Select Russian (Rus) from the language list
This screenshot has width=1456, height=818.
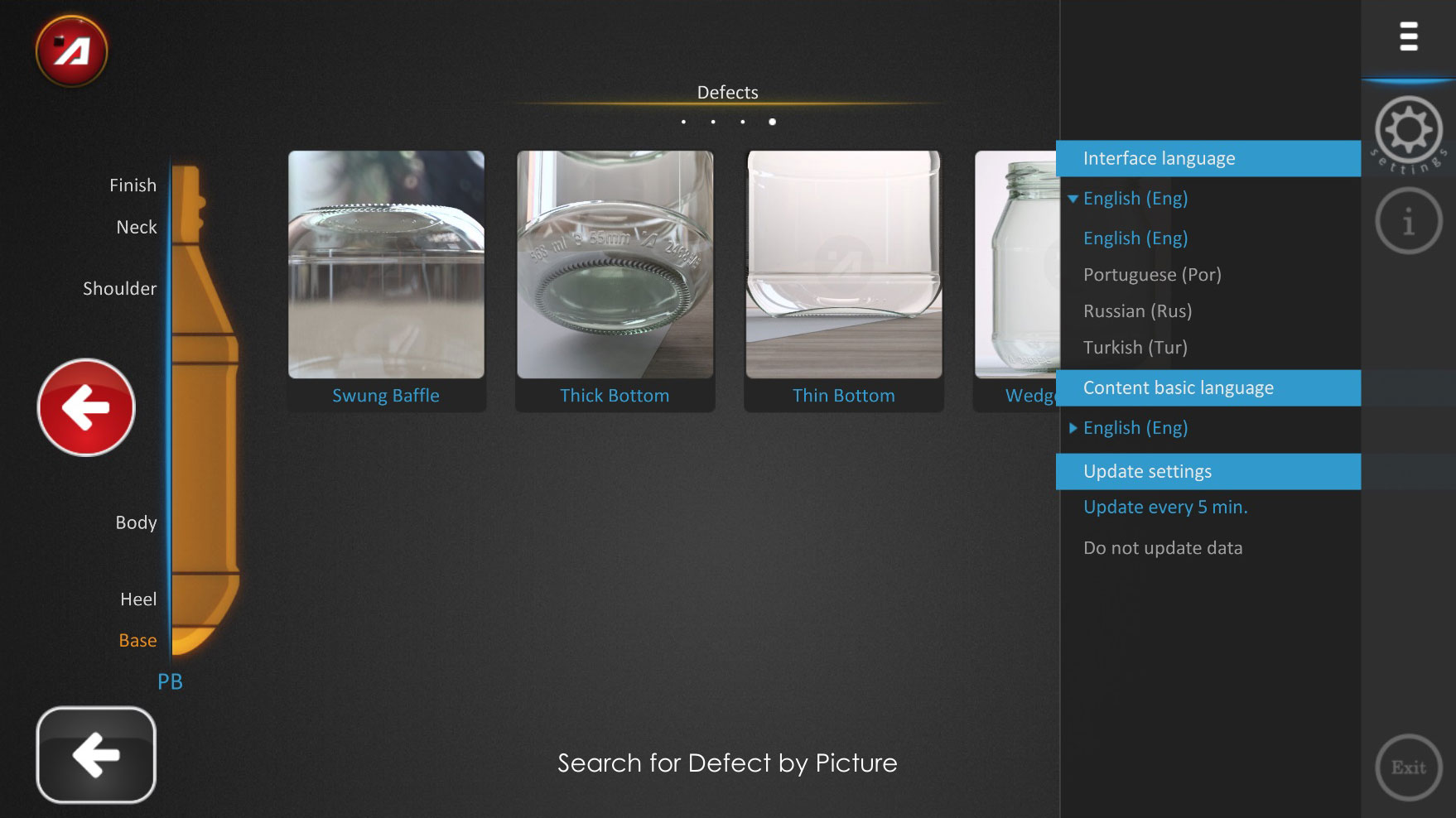[x=1137, y=310]
